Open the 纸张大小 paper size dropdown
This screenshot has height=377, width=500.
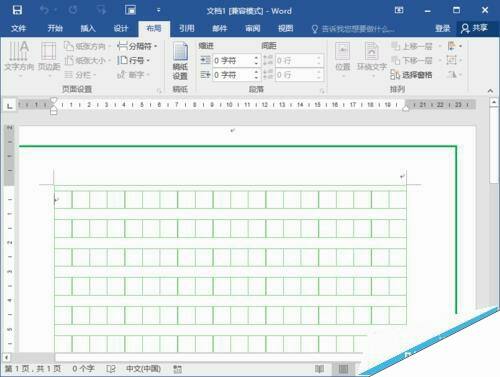pos(87,60)
